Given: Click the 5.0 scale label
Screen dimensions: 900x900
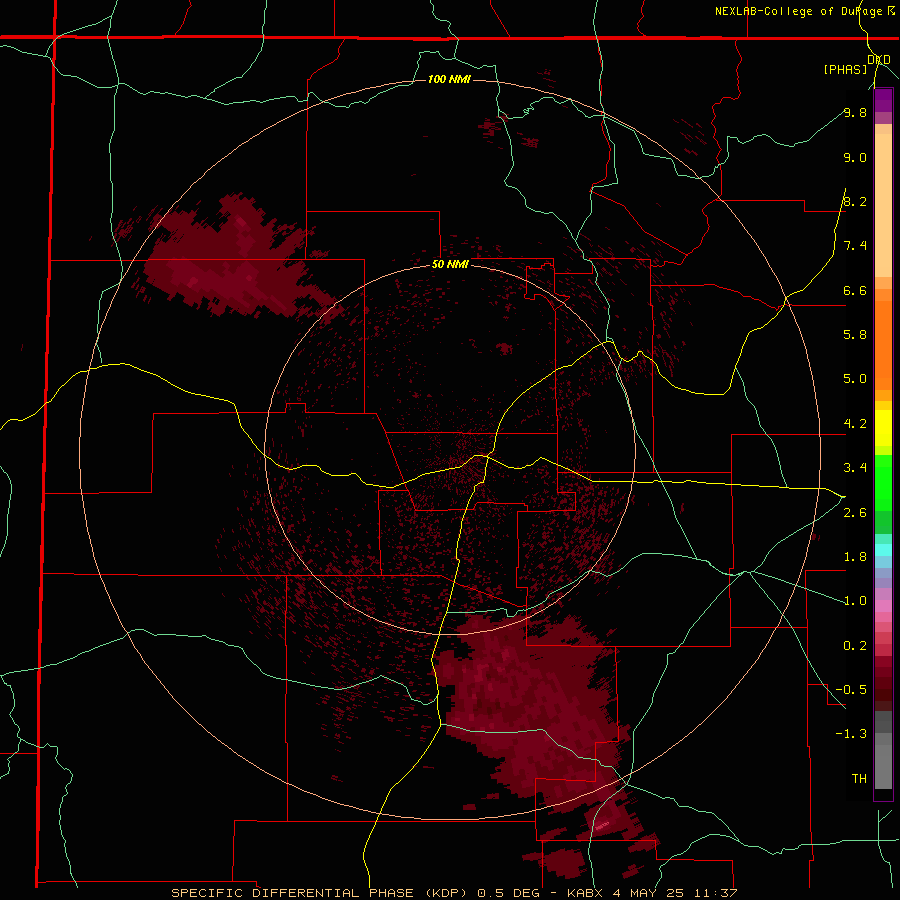Looking at the screenshot, I should pyautogui.click(x=855, y=379).
